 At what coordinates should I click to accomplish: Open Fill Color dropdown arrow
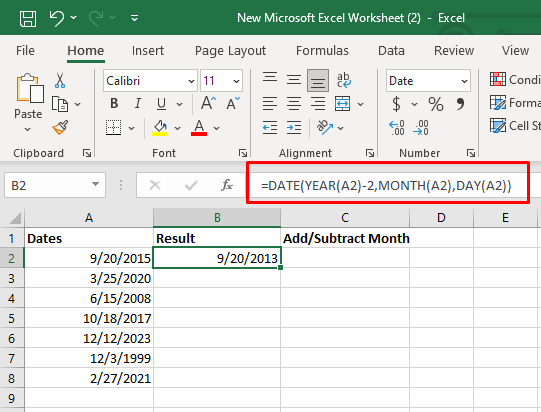pos(177,128)
